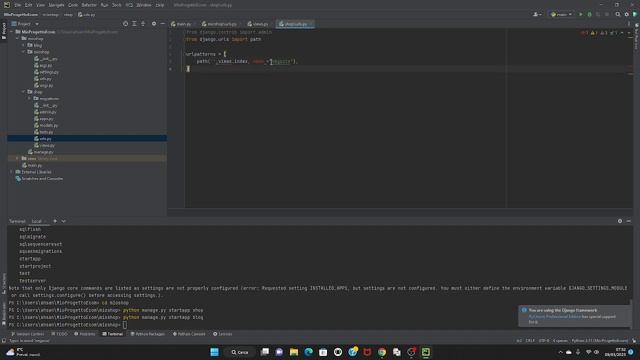Viewport: 640px width, 360px height.
Task: Open terminal panel settings gear
Action: coord(620,221)
